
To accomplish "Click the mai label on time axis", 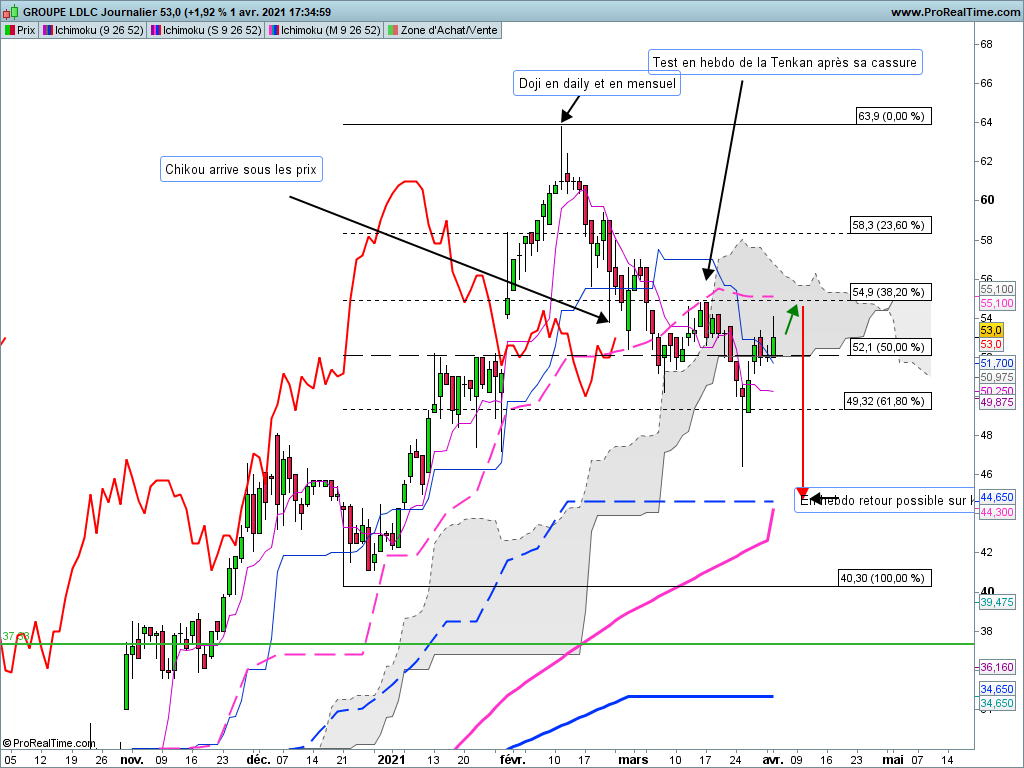I will (893, 760).
